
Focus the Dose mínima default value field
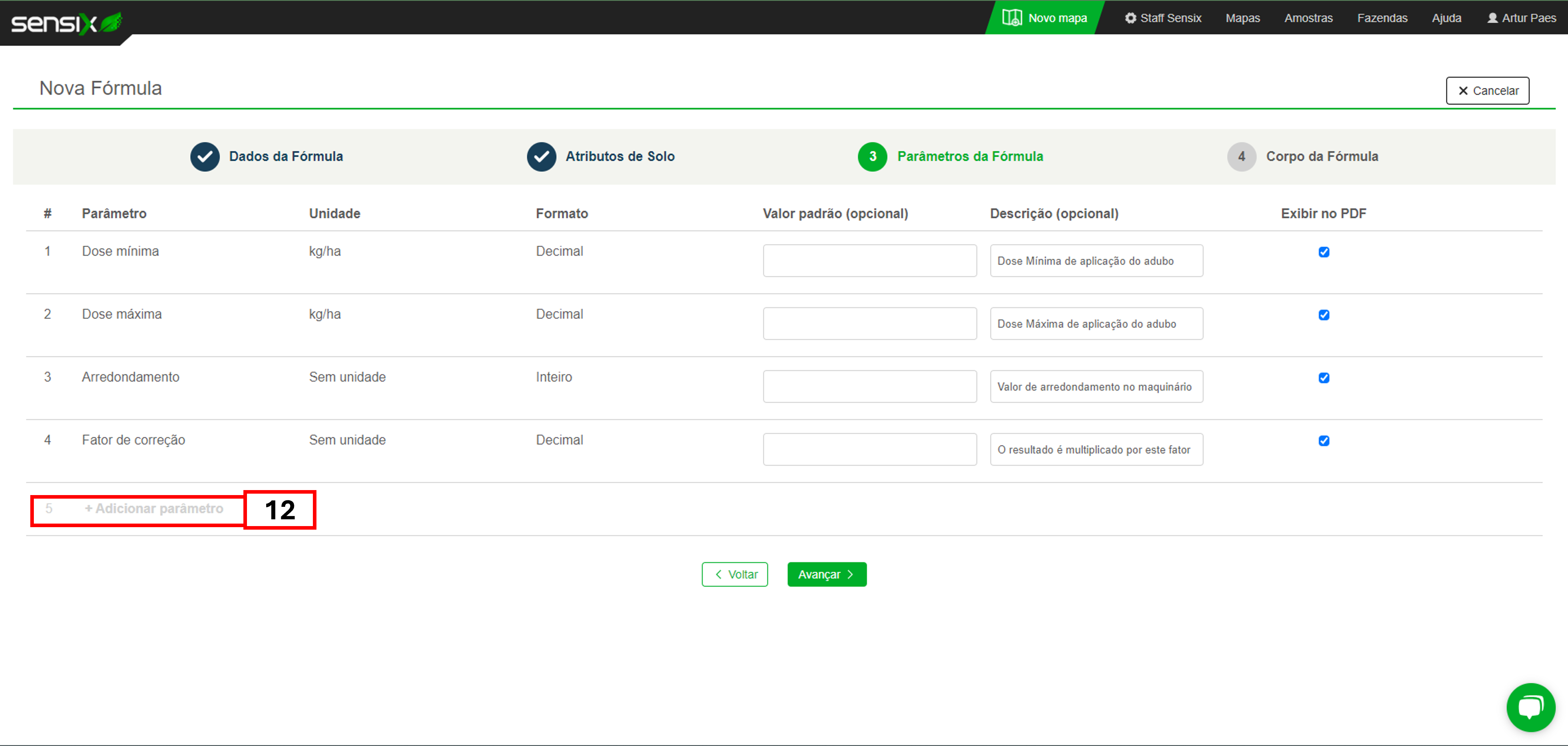click(869, 261)
